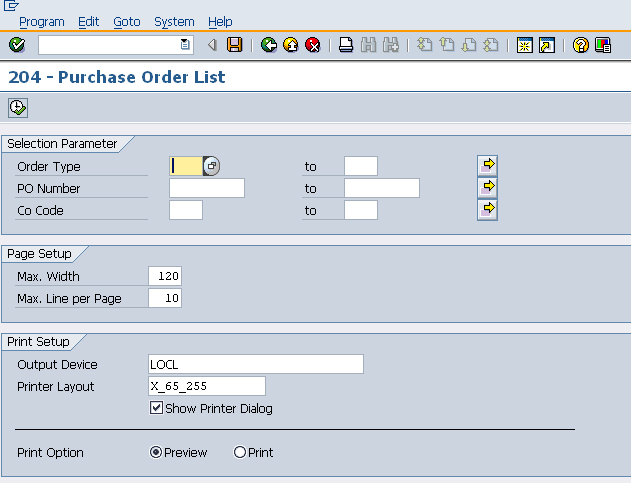The width and height of the screenshot is (631, 483).
Task: Open multiple selection for Co Code
Action: tap(488, 209)
